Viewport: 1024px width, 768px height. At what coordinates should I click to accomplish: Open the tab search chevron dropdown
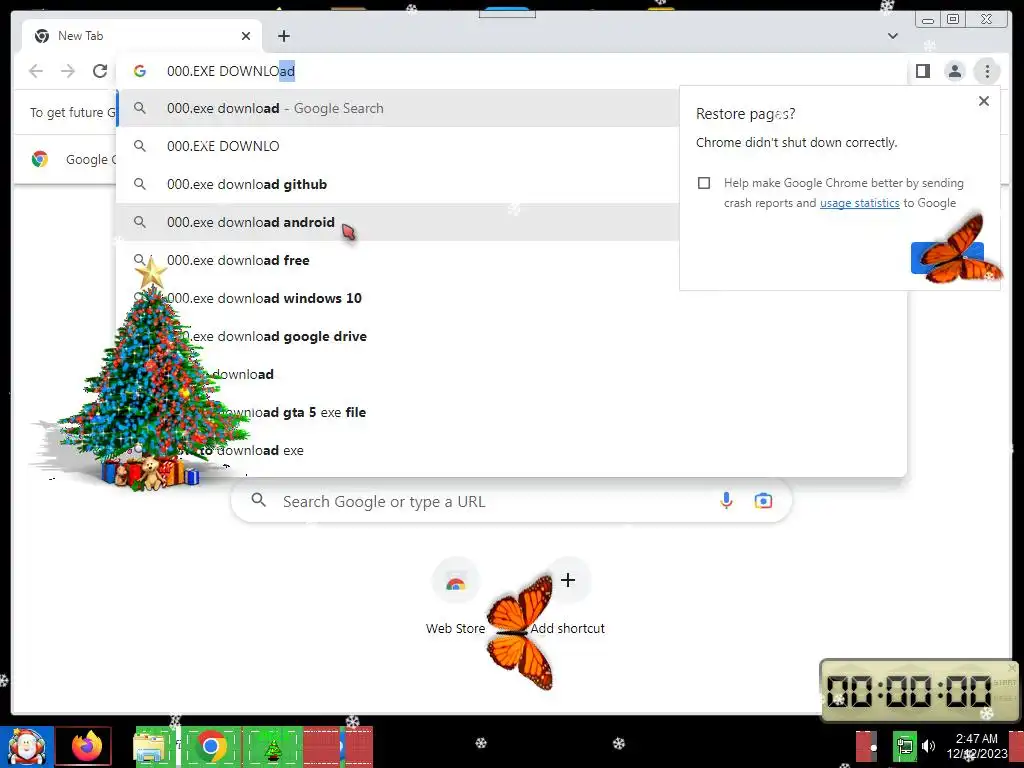point(893,36)
